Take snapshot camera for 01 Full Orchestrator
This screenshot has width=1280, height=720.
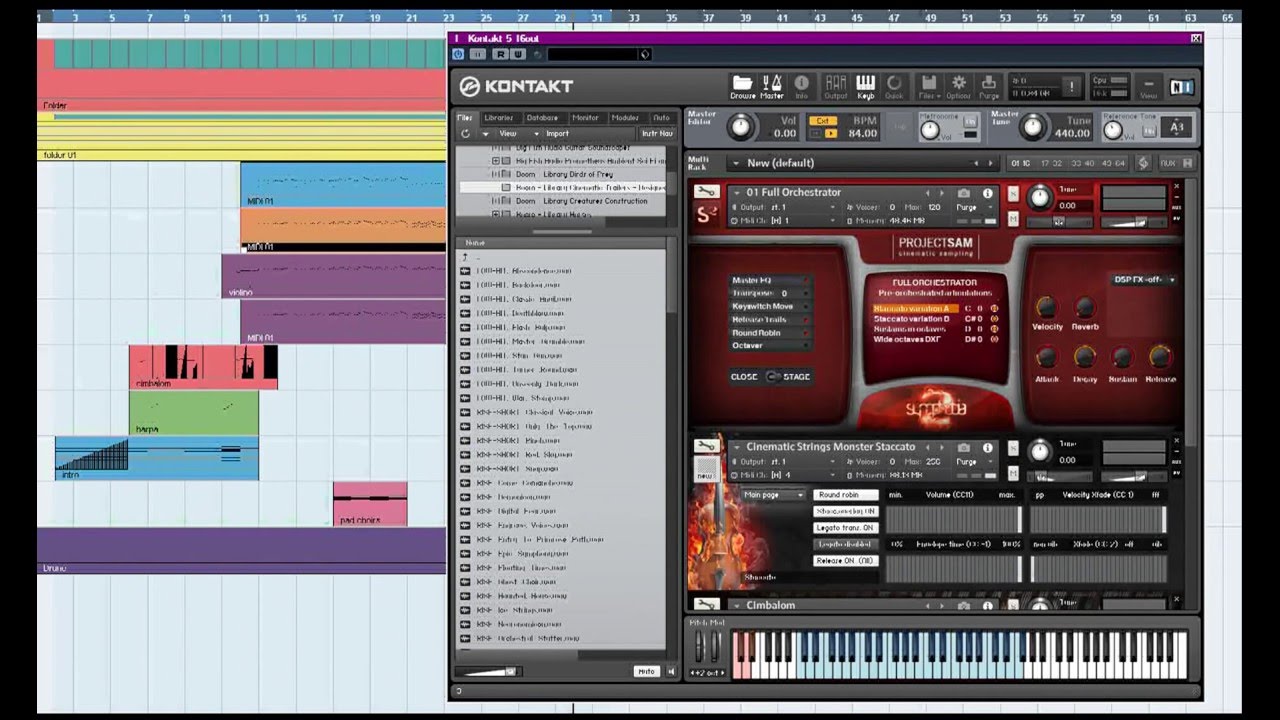(964, 193)
